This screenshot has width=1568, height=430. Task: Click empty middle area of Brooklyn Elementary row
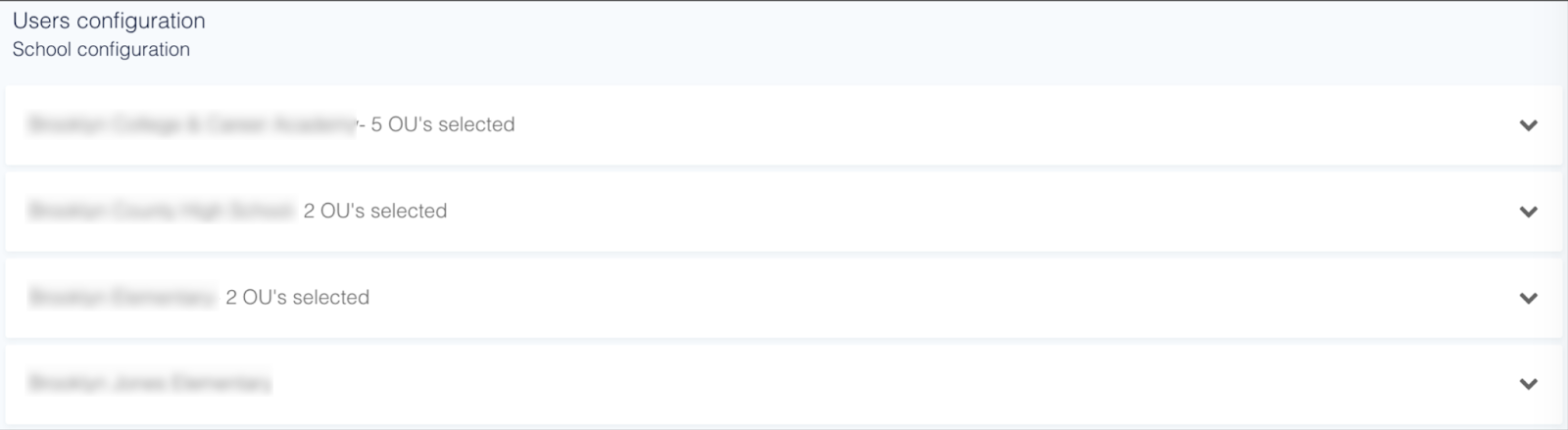[x=980, y=298]
